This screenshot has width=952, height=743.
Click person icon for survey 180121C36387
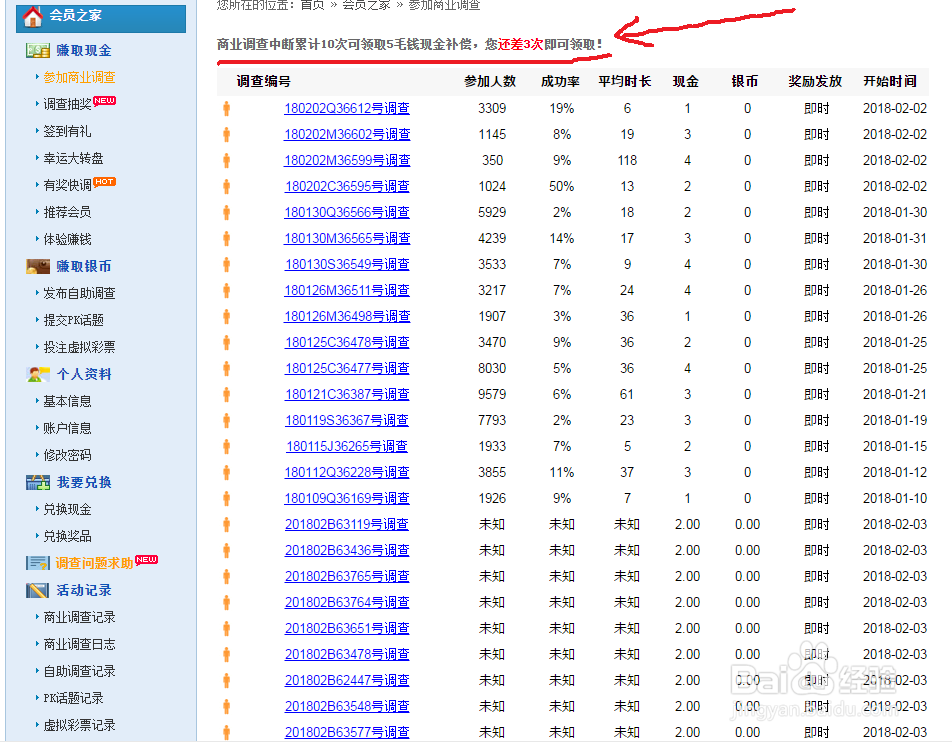click(x=226, y=395)
